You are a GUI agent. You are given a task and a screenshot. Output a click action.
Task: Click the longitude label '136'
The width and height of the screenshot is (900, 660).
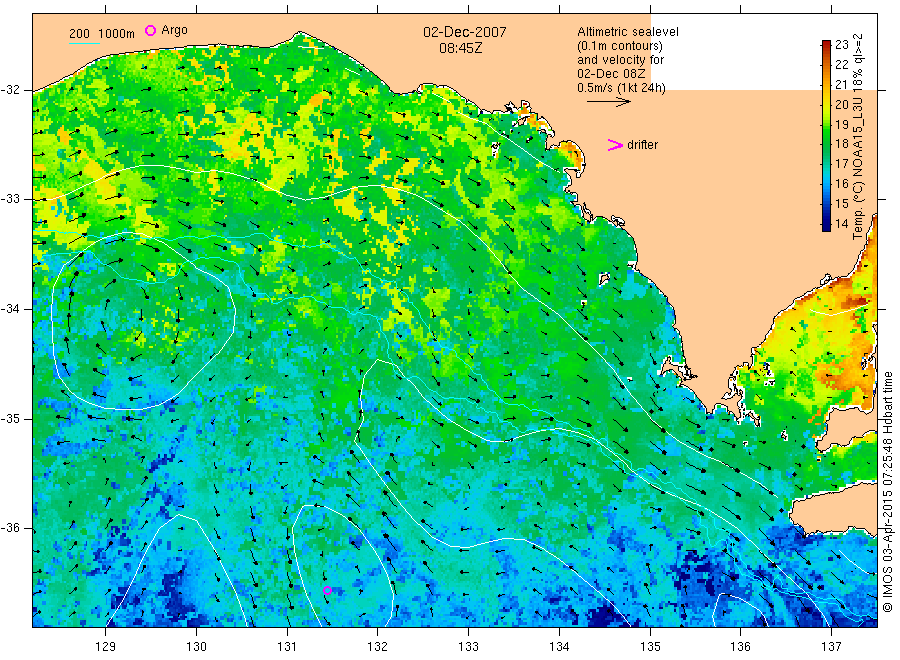coord(740,647)
